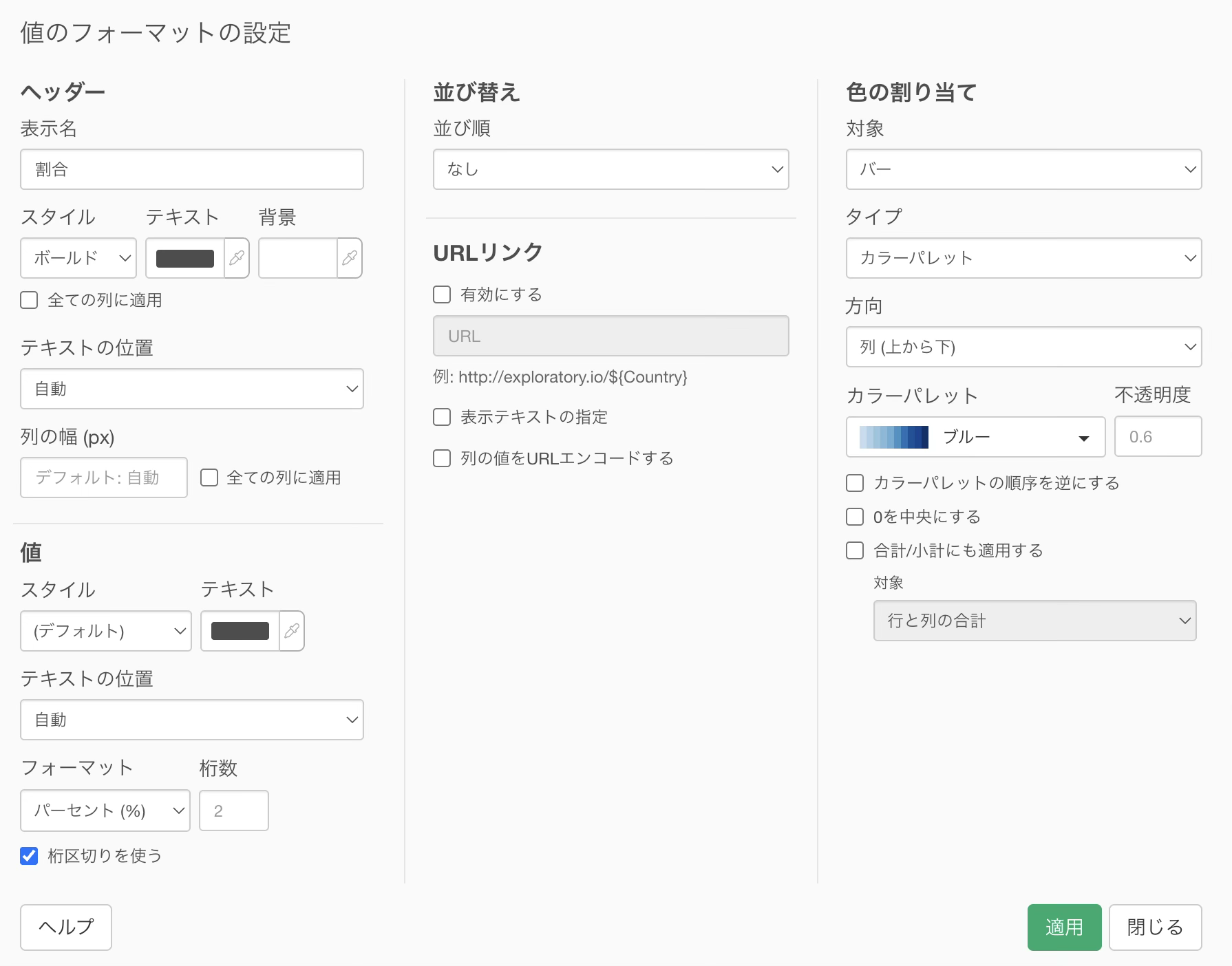1232x966 pixels.
Task: Click header text dark color swatch
Action: pos(185,258)
